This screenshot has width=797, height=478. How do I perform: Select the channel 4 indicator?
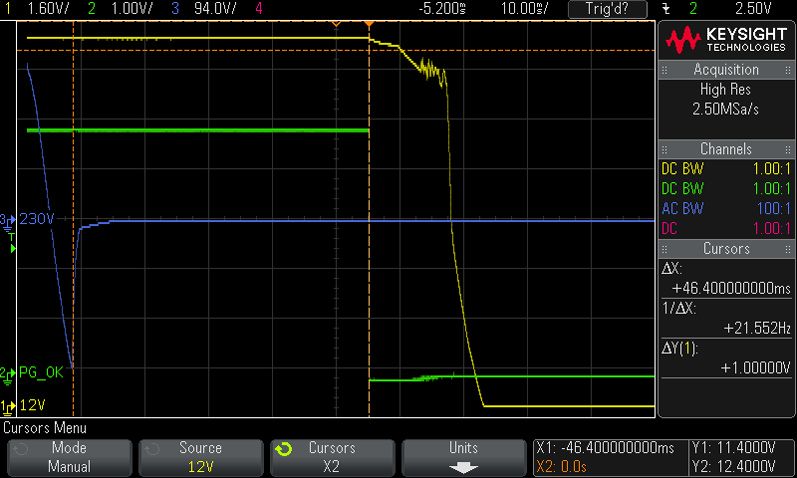coord(259,8)
